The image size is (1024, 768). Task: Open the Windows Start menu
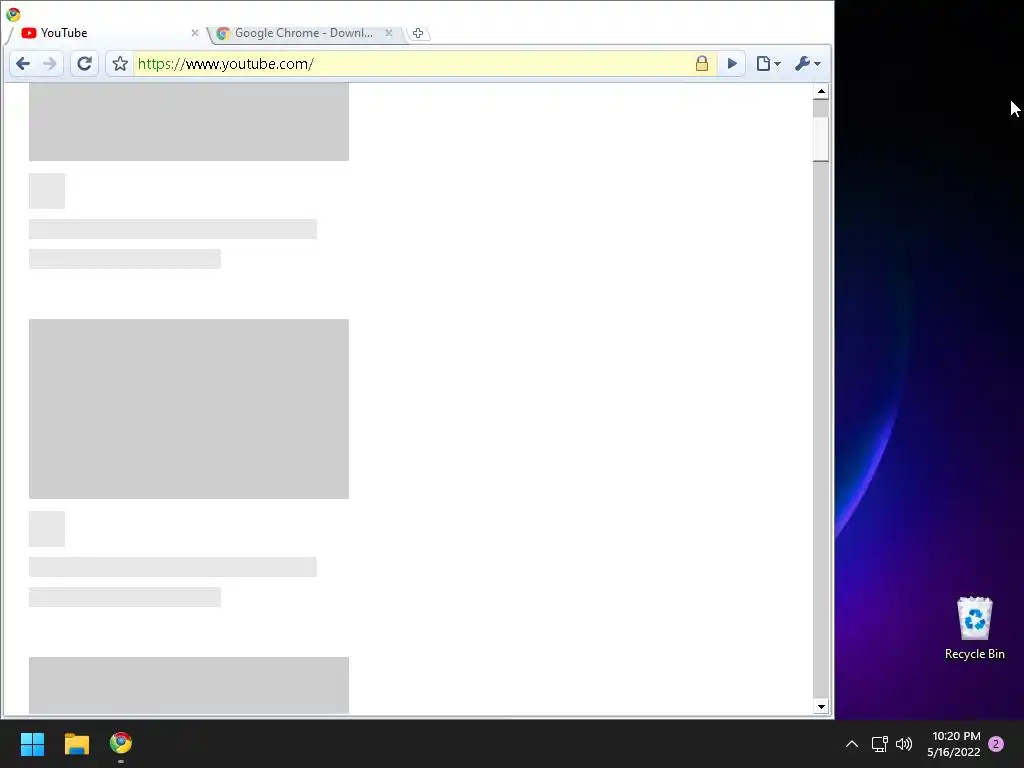click(x=32, y=743)
